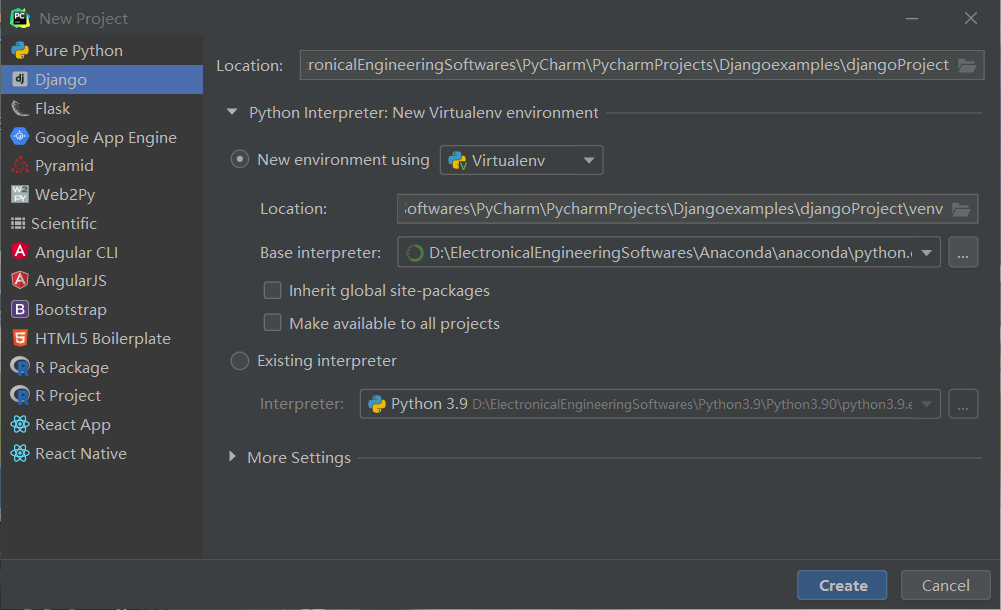
Task: Choose Bootstrap project type
Action: point(102,309)
